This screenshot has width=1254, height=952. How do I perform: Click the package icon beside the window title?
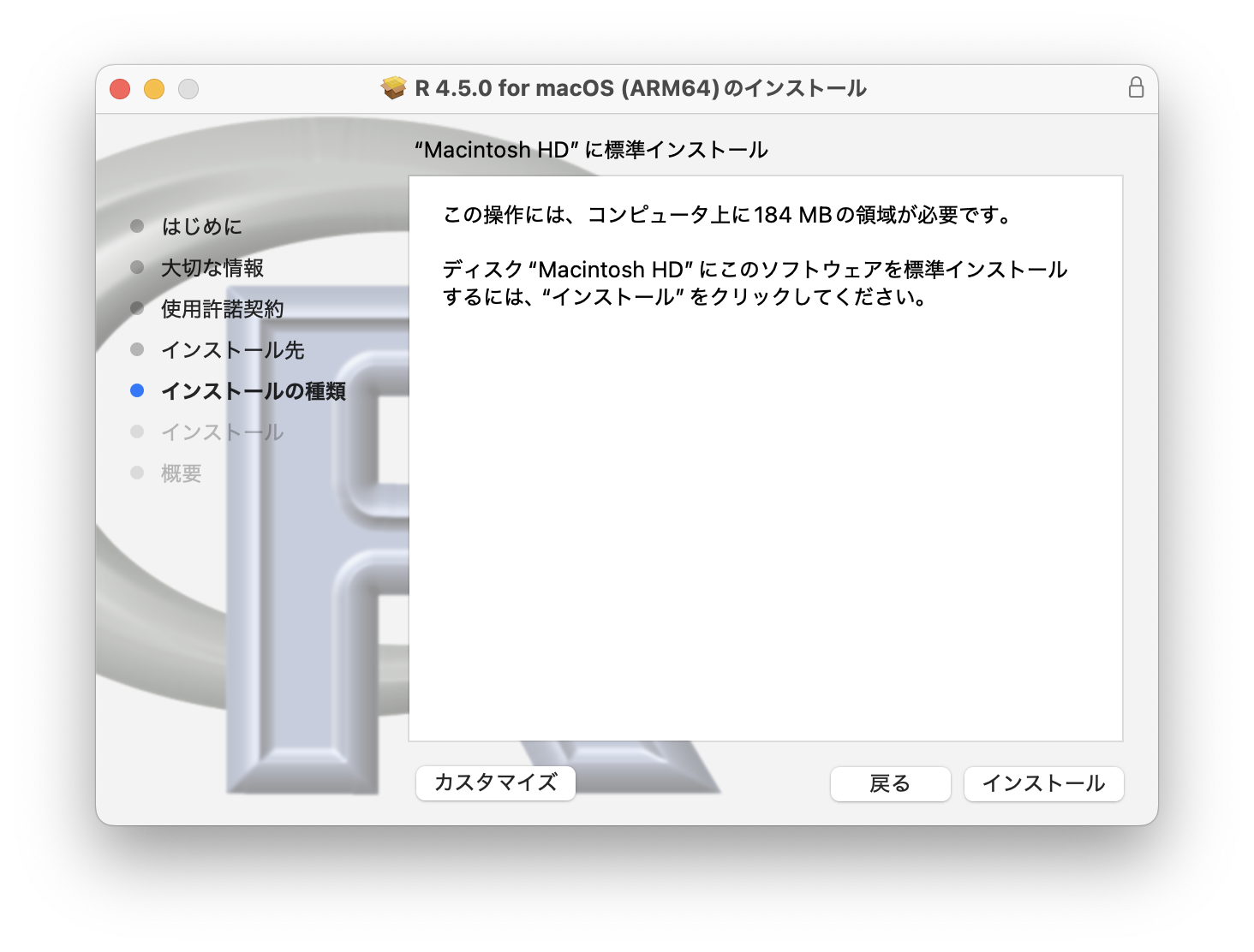pos(393,88)
